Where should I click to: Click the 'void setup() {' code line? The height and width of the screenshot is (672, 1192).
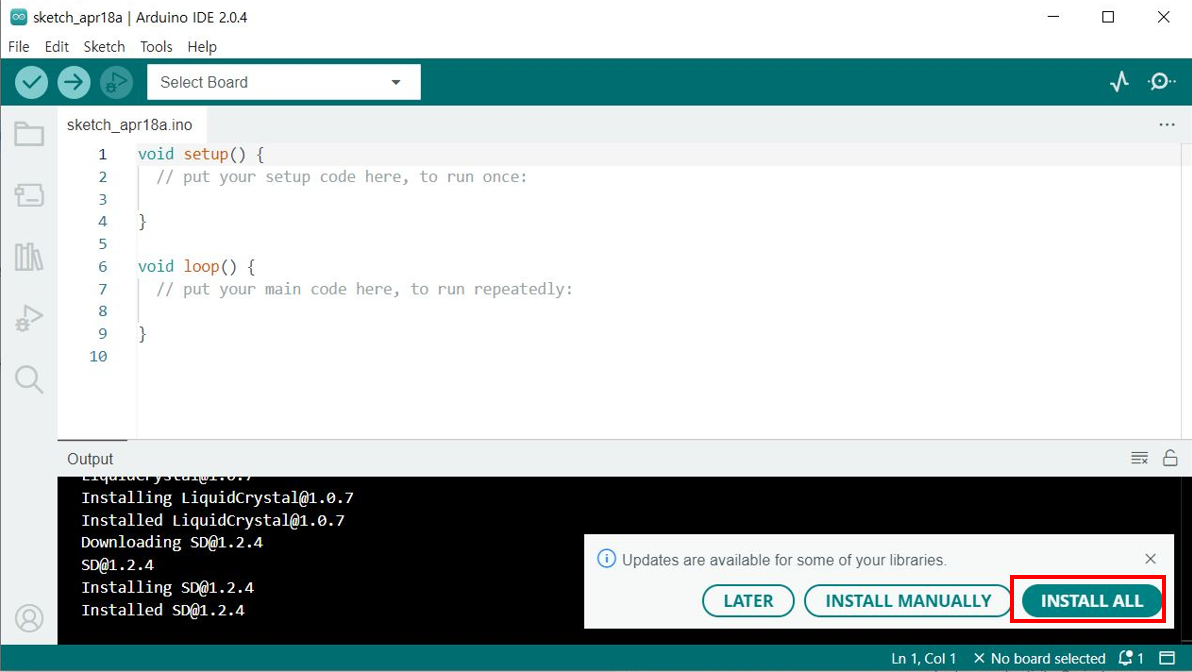coord(201,154)
